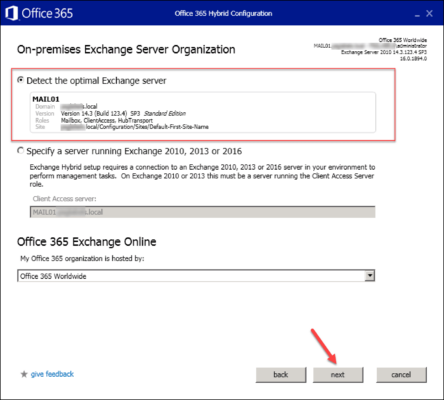Image resolution: width=444 pixels, height=400 pixels.
Task: Click the On-premises Exchange Server Organization heading
Action: 126,49
